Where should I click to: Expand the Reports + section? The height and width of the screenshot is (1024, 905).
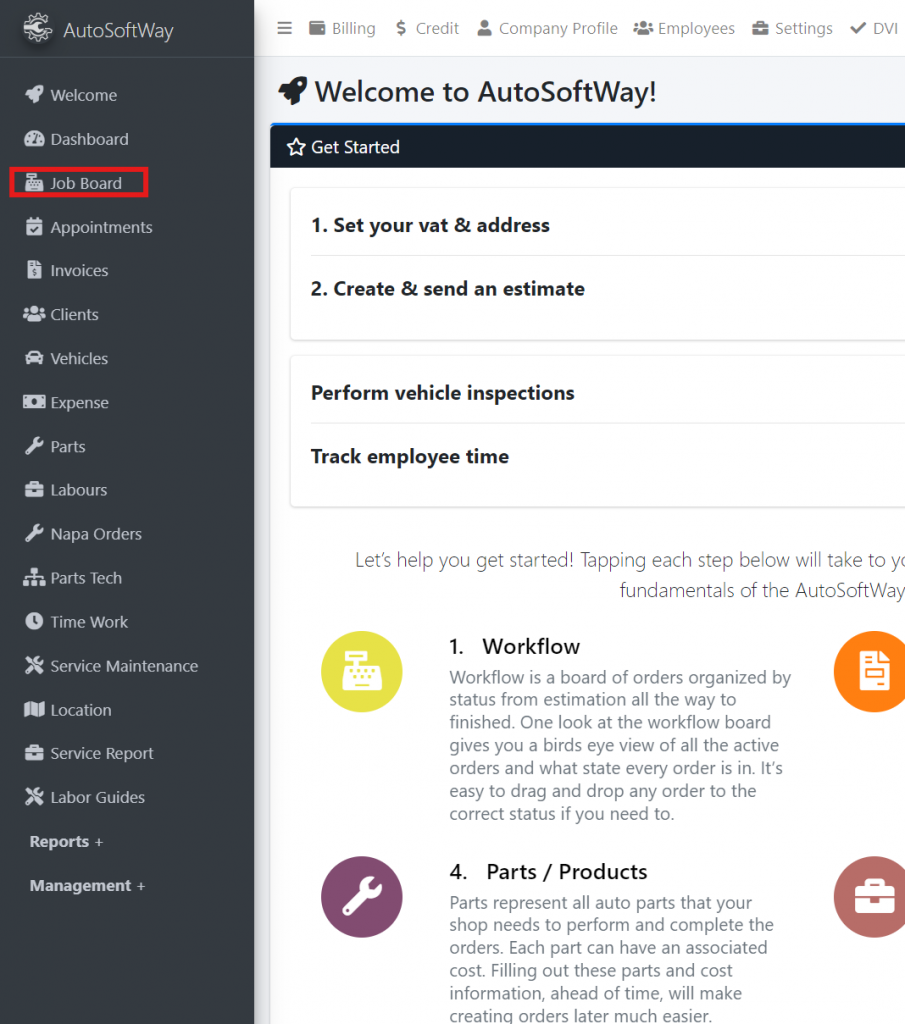67,842
